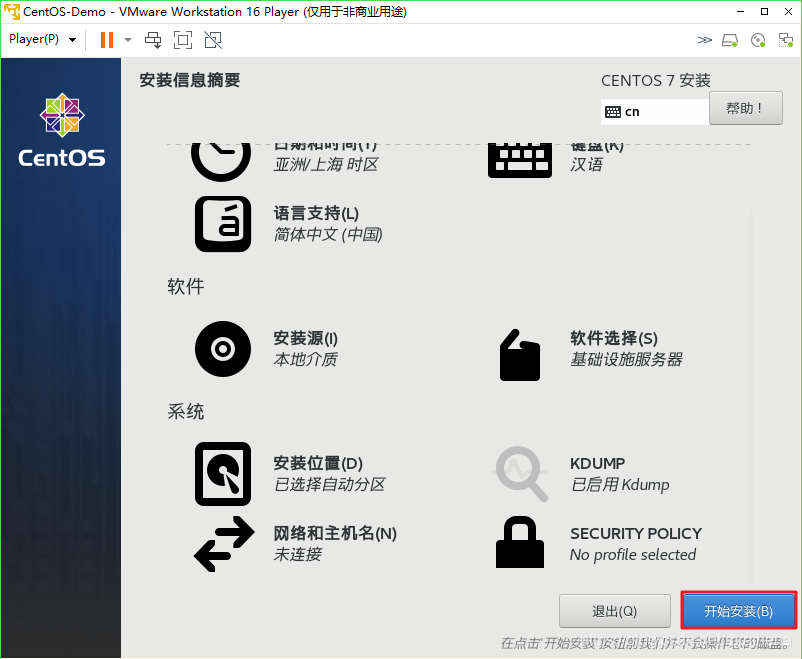Click 已选择自动分区 partition status
Image resolution: width=802 pixels, height=659 pixels.
[329, 485]
